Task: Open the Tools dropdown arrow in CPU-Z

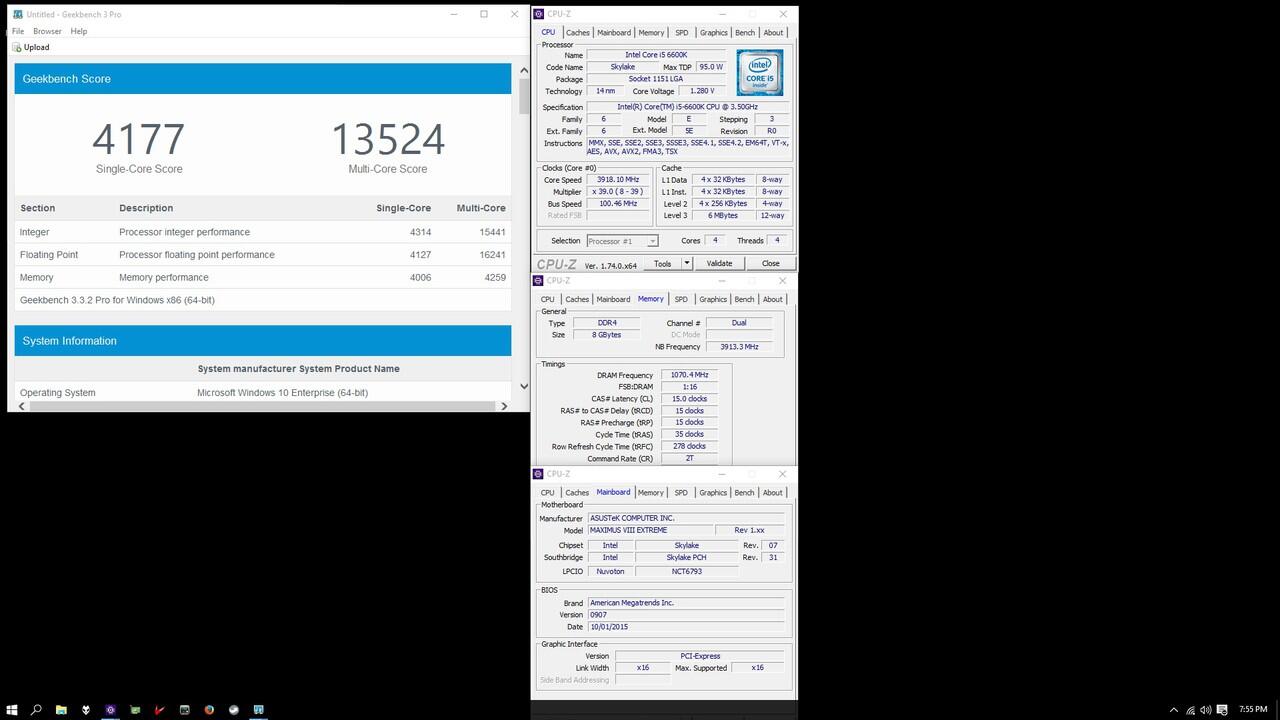Action: (687, 263)
